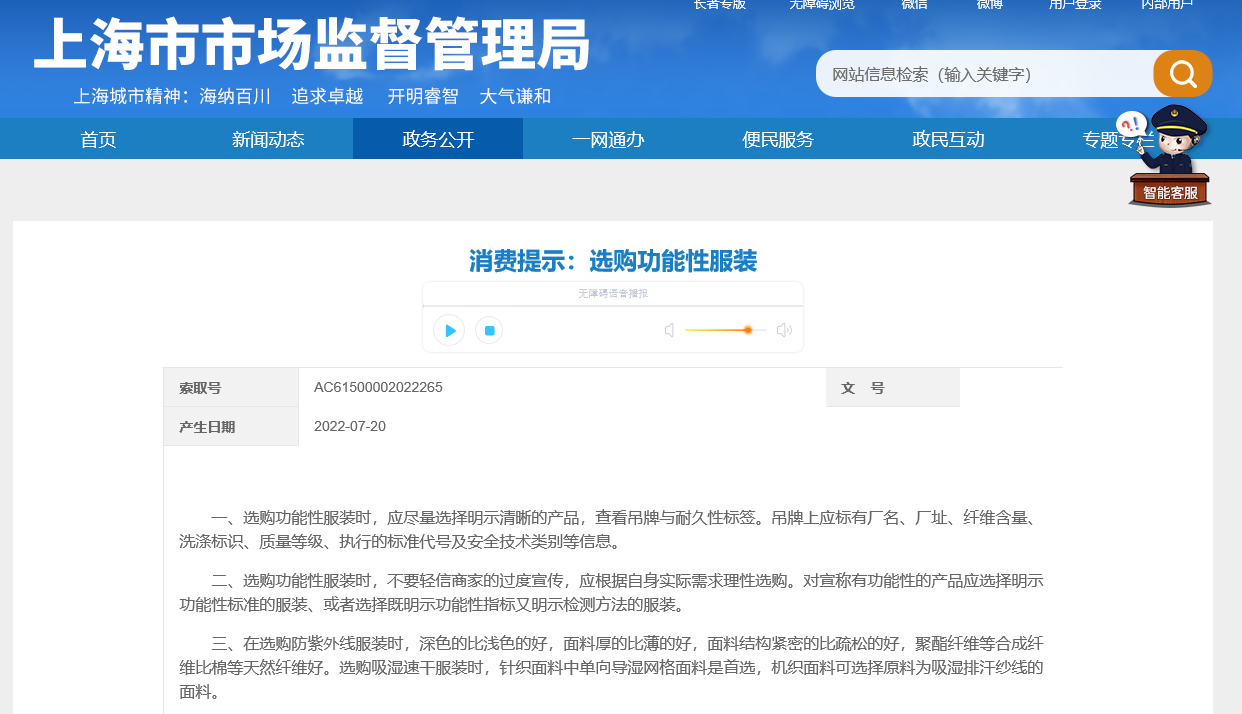Switch to 长者专版 elder-friendly version
The width and height of the screenshot is (1242, 714).
click(719, 5)
